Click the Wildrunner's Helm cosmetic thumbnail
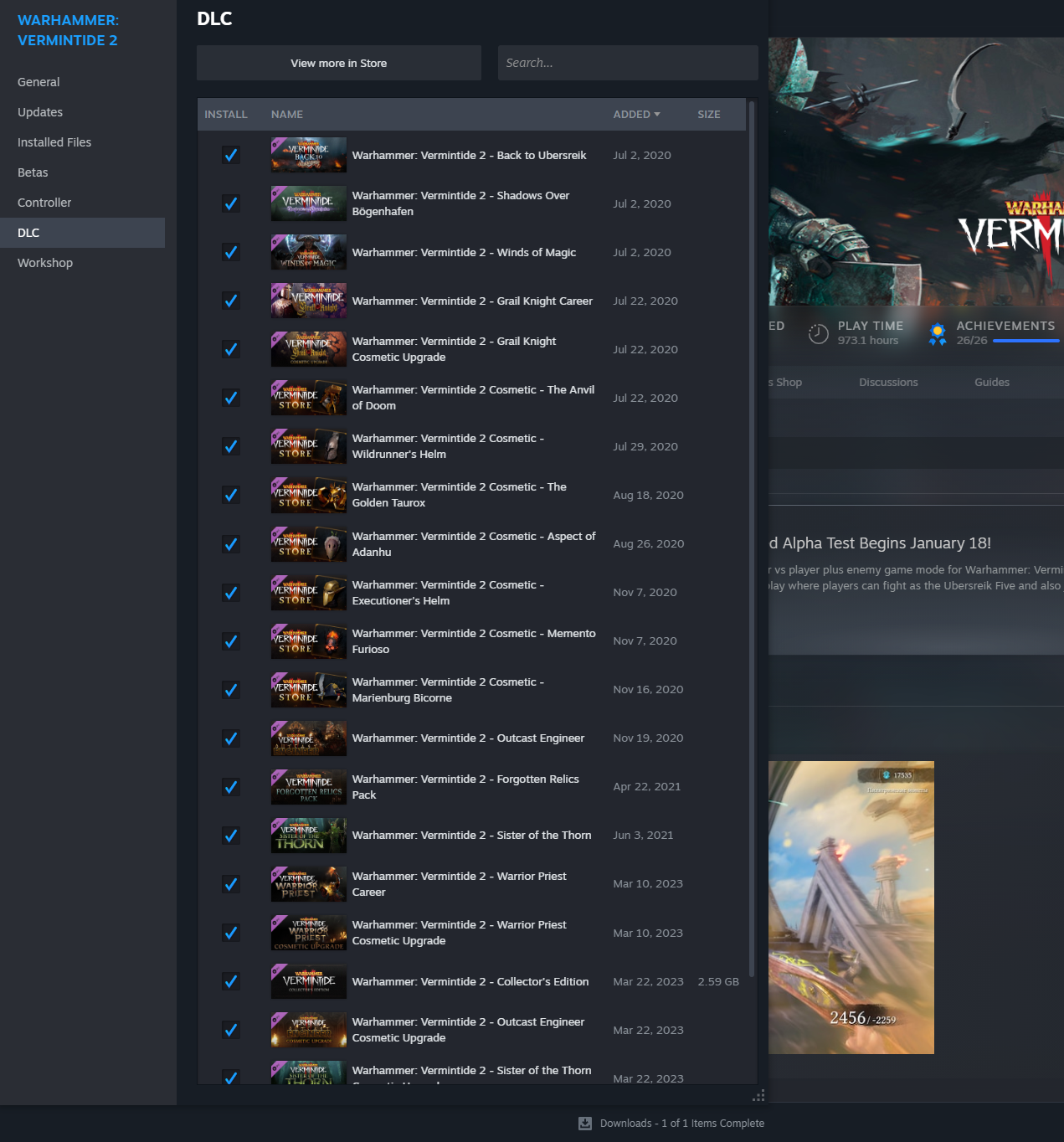 point(308,446)
